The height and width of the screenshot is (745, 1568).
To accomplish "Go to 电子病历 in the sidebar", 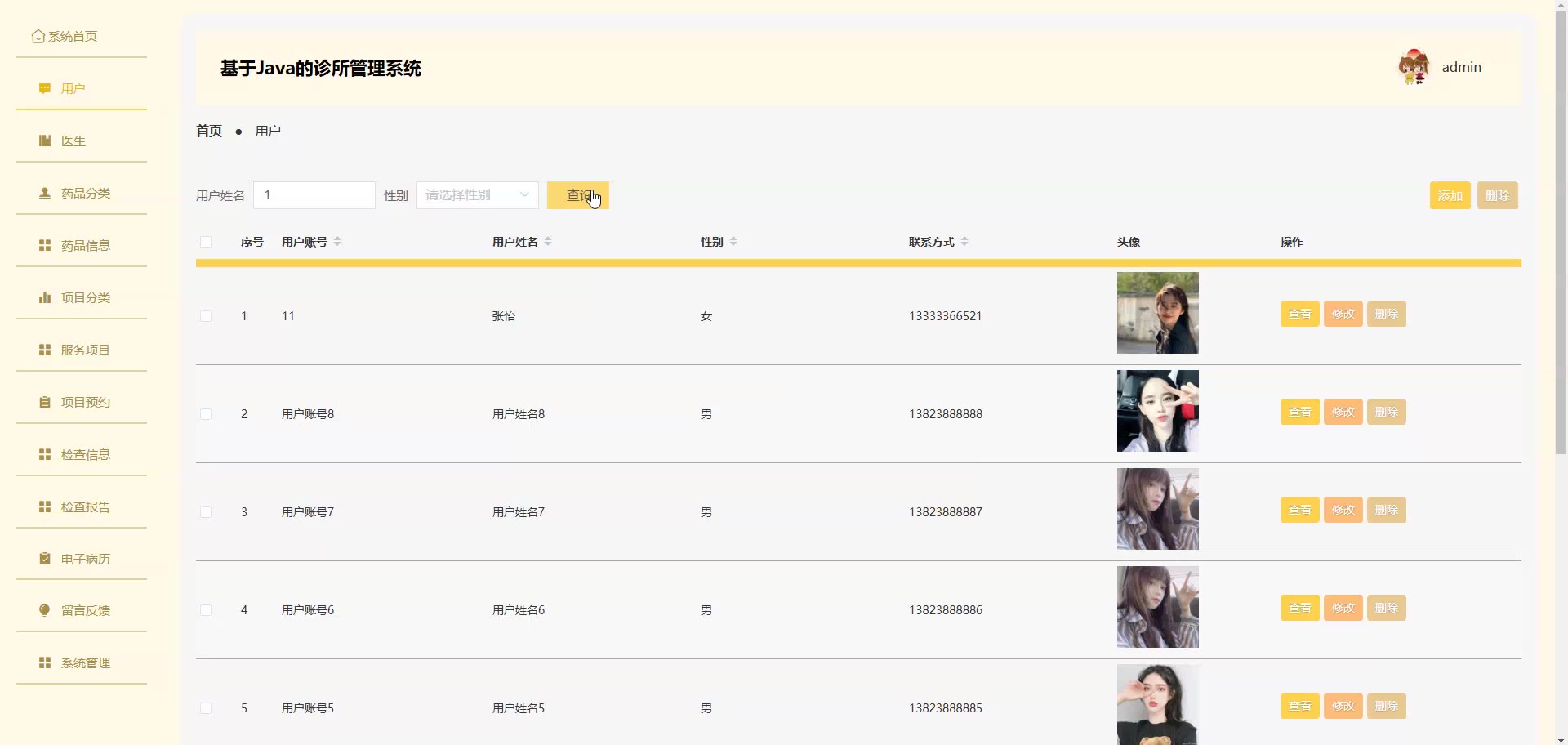I will pyautogui.click(x=82, y=559).
